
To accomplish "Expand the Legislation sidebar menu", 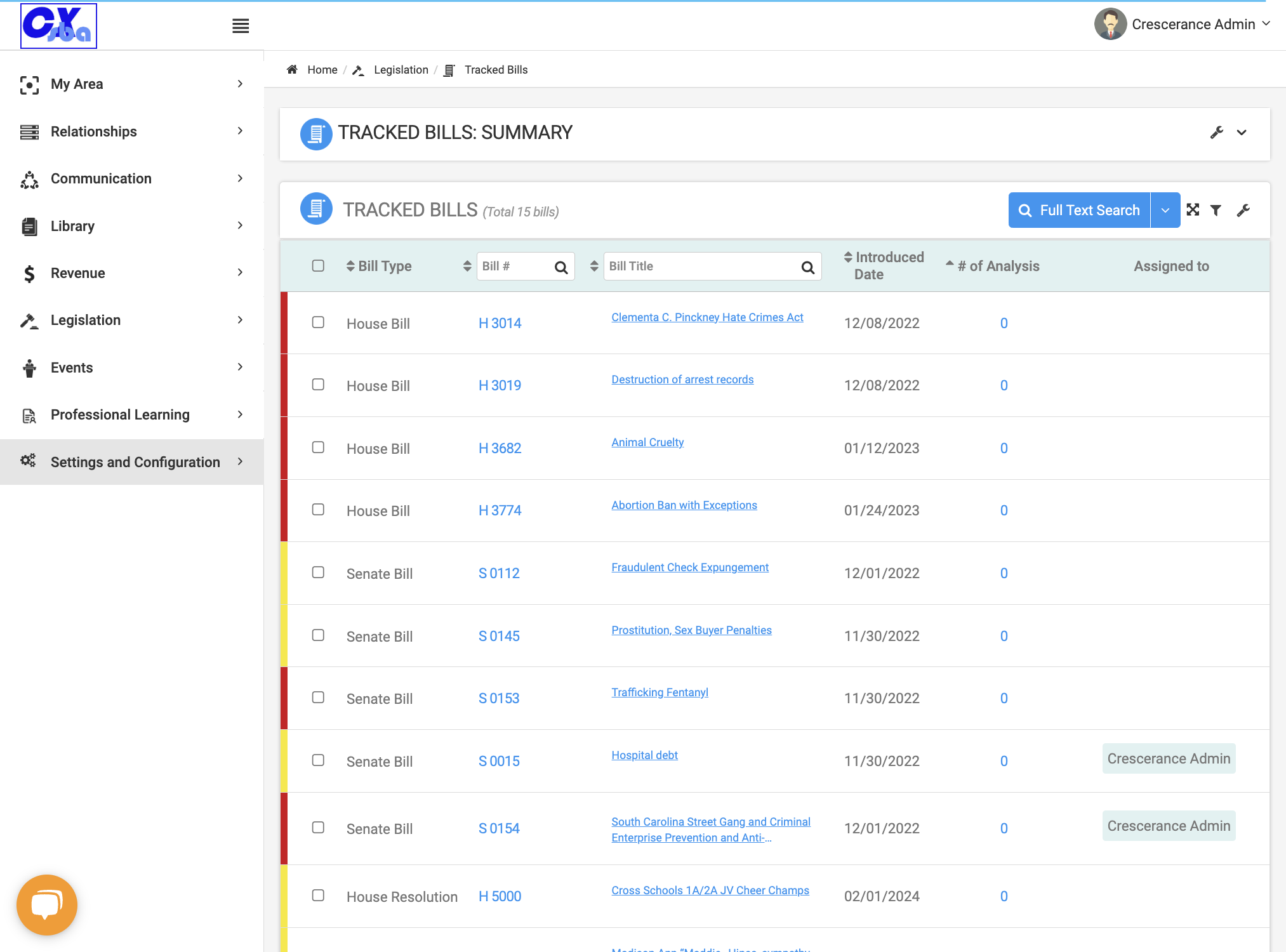I will click(132, 320).
